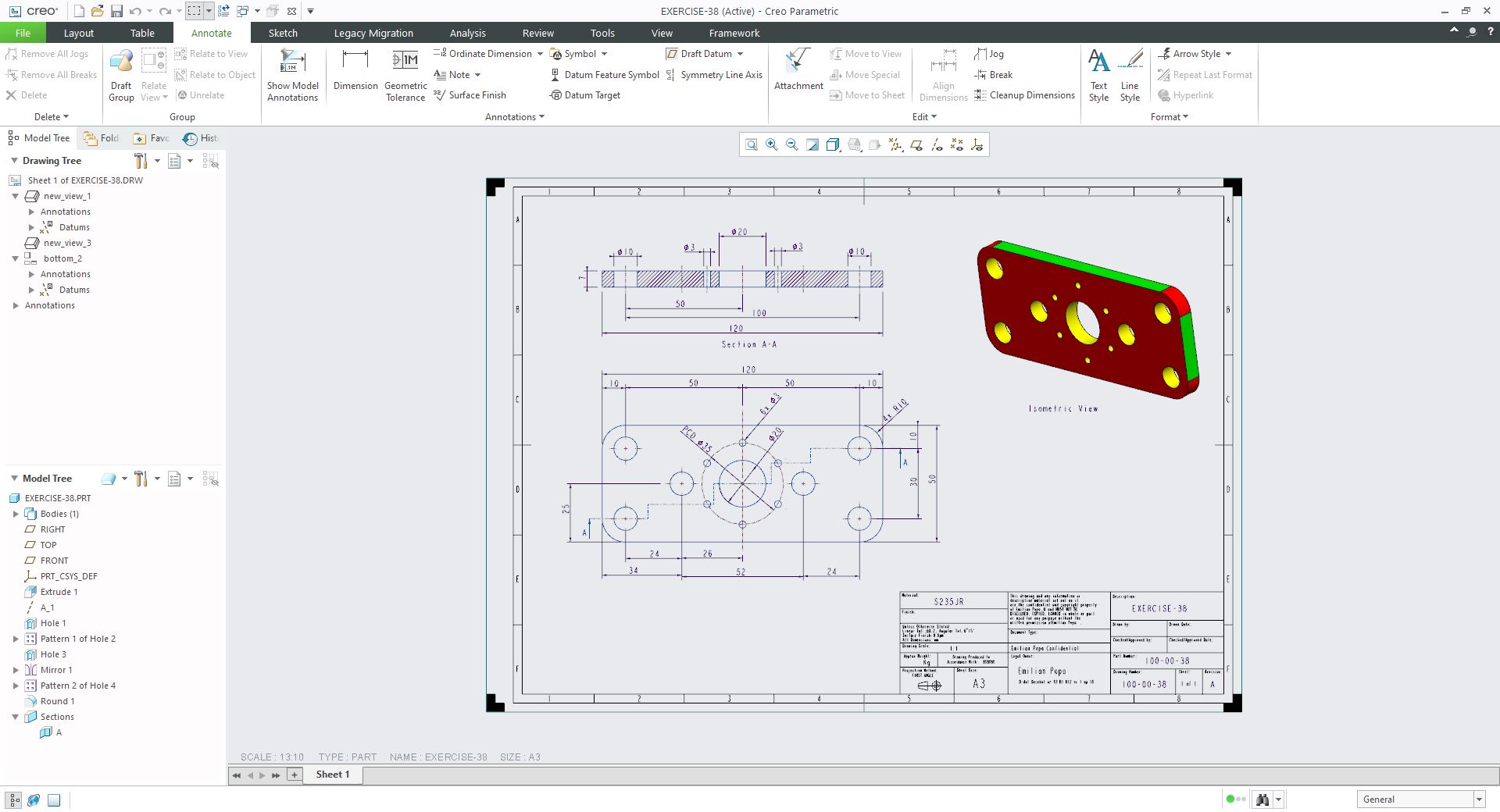1500x812 pixels.
Task: Switch to the Layout ribbon tab
Action: (x=78, y=33)
